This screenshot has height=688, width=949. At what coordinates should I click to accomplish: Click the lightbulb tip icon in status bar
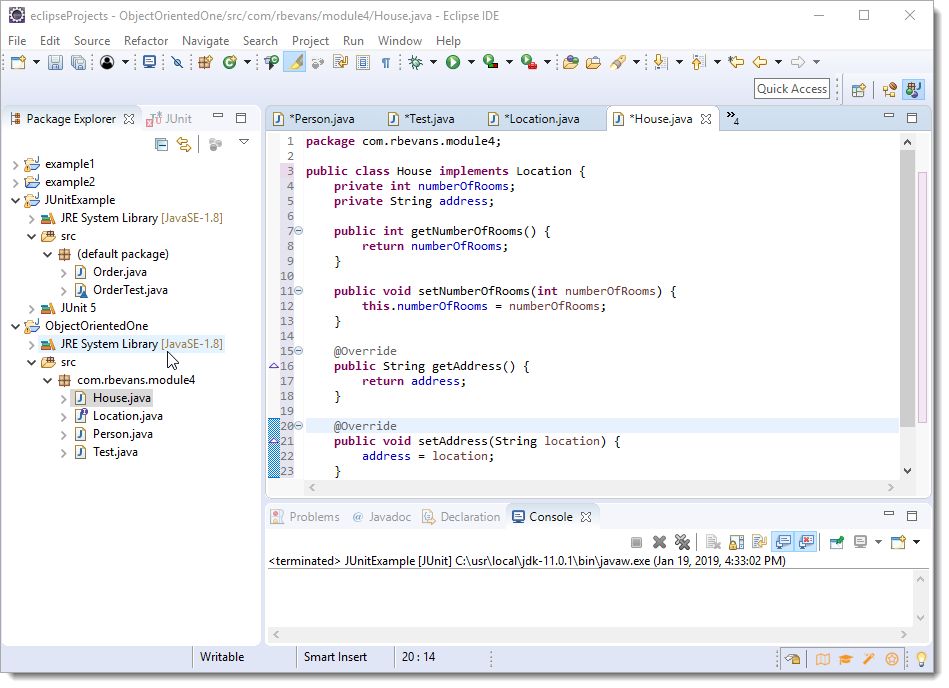click(921, 660)
